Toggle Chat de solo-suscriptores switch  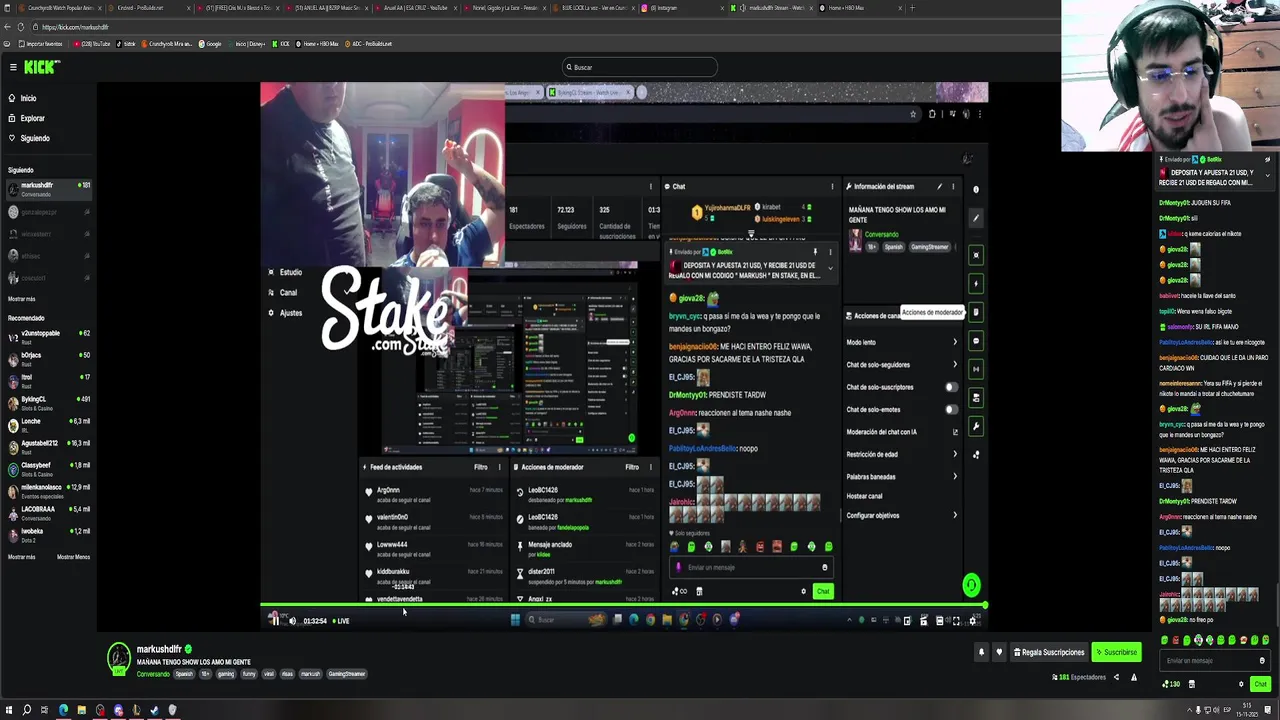pyautogui.click(x=951, y=387)
